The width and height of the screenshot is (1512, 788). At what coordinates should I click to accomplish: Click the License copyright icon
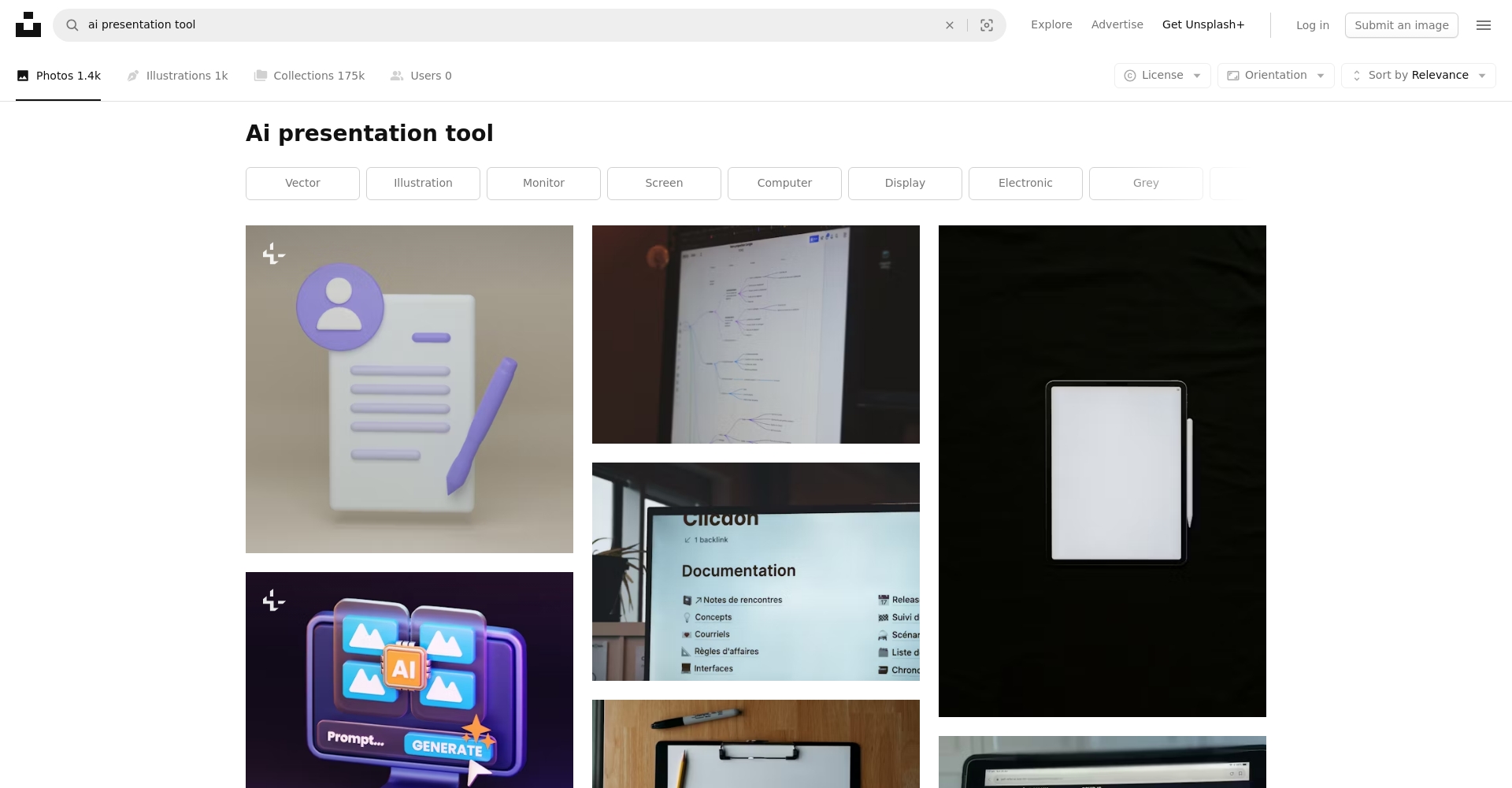tap(1130, 76)
